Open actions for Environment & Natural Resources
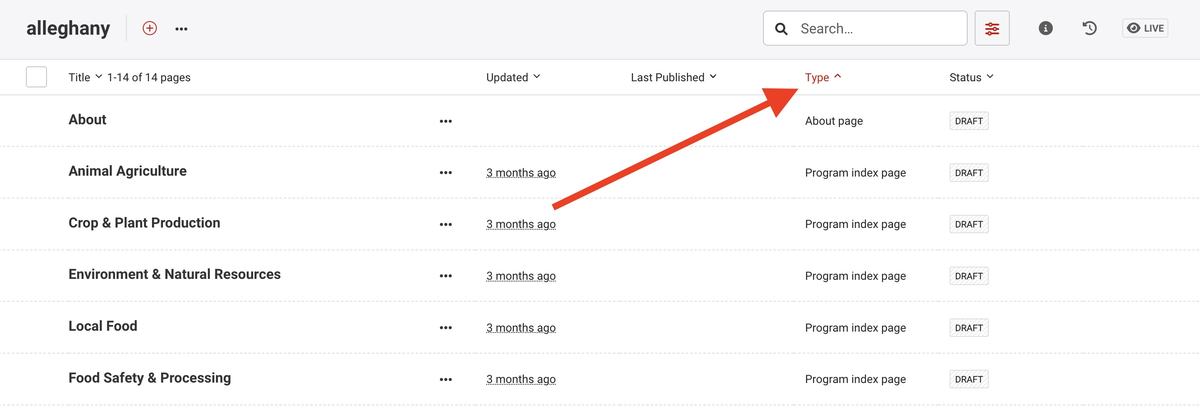 tap(446, 276)
